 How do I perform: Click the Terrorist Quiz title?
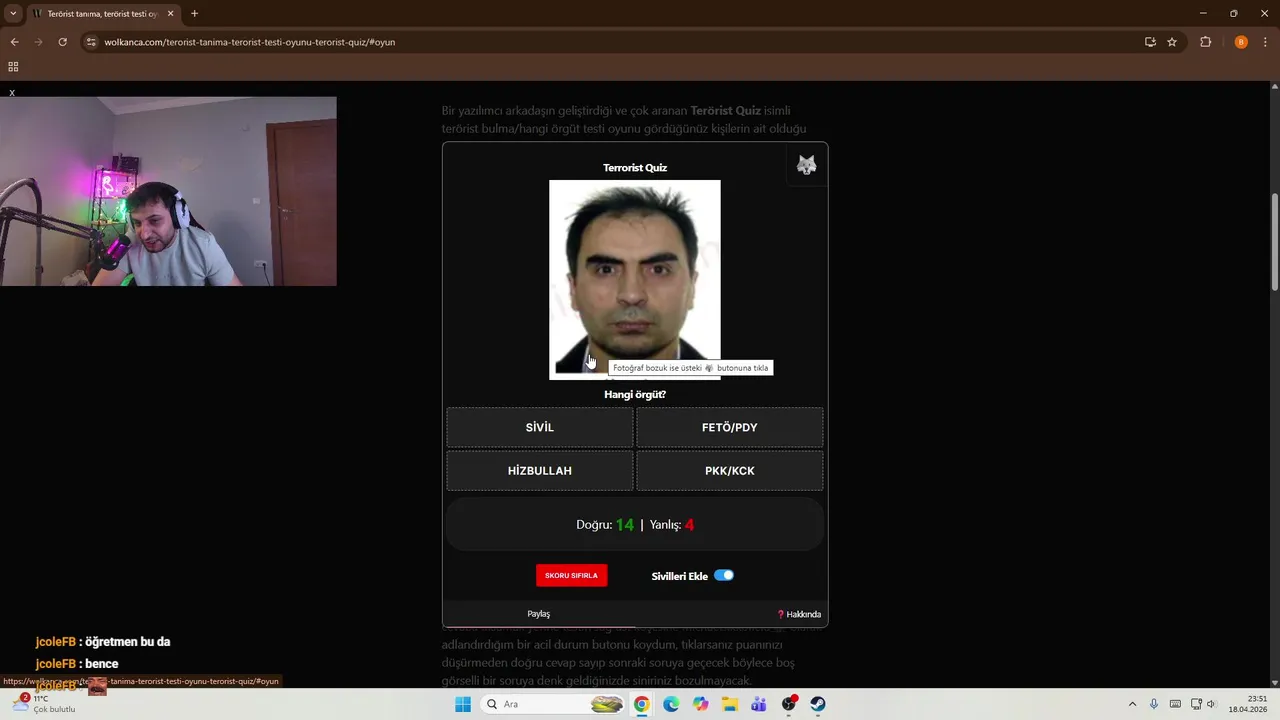tap(634, 167)
